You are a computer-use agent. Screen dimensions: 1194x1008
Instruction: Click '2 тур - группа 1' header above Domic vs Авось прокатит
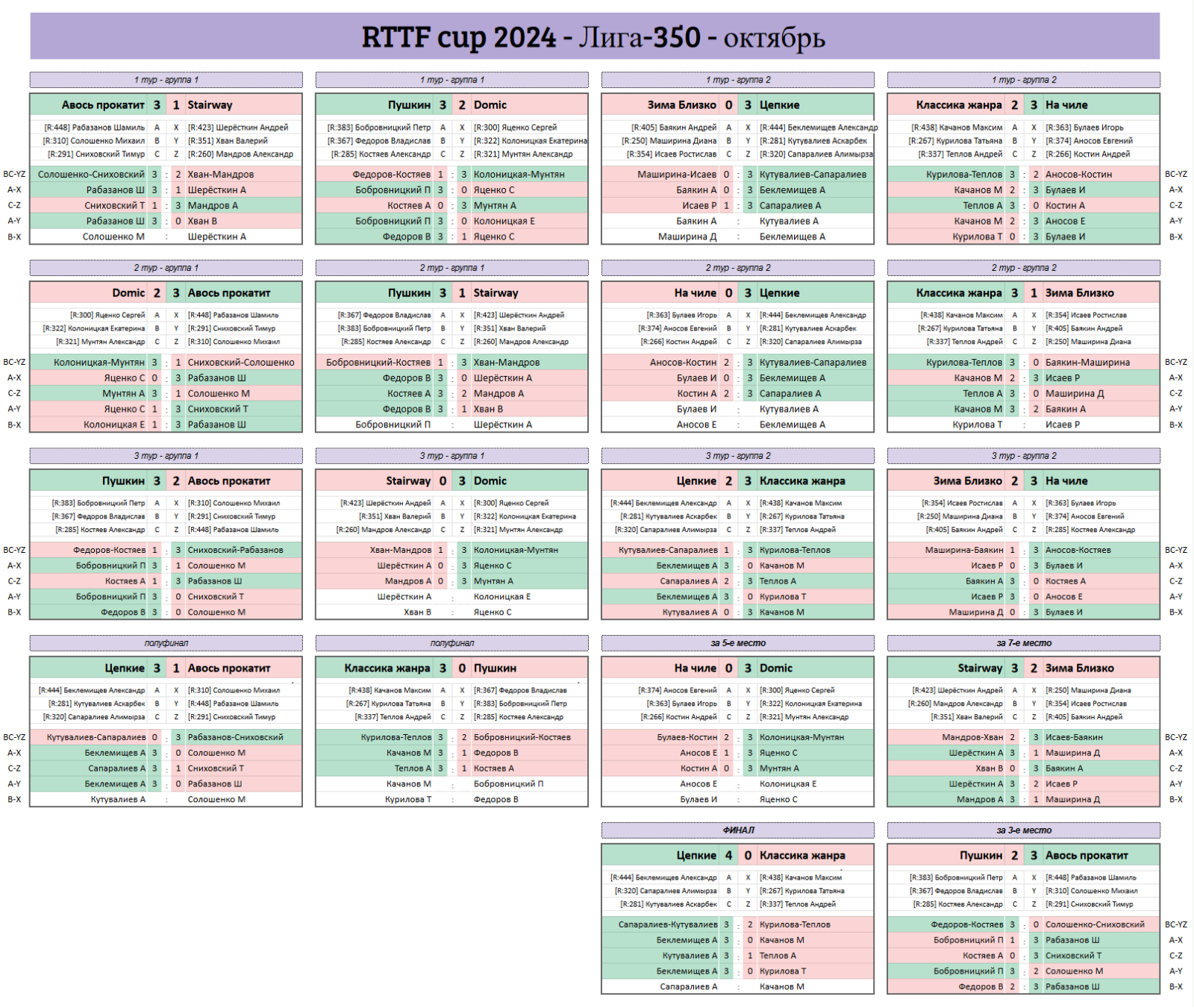coord(166,268)
